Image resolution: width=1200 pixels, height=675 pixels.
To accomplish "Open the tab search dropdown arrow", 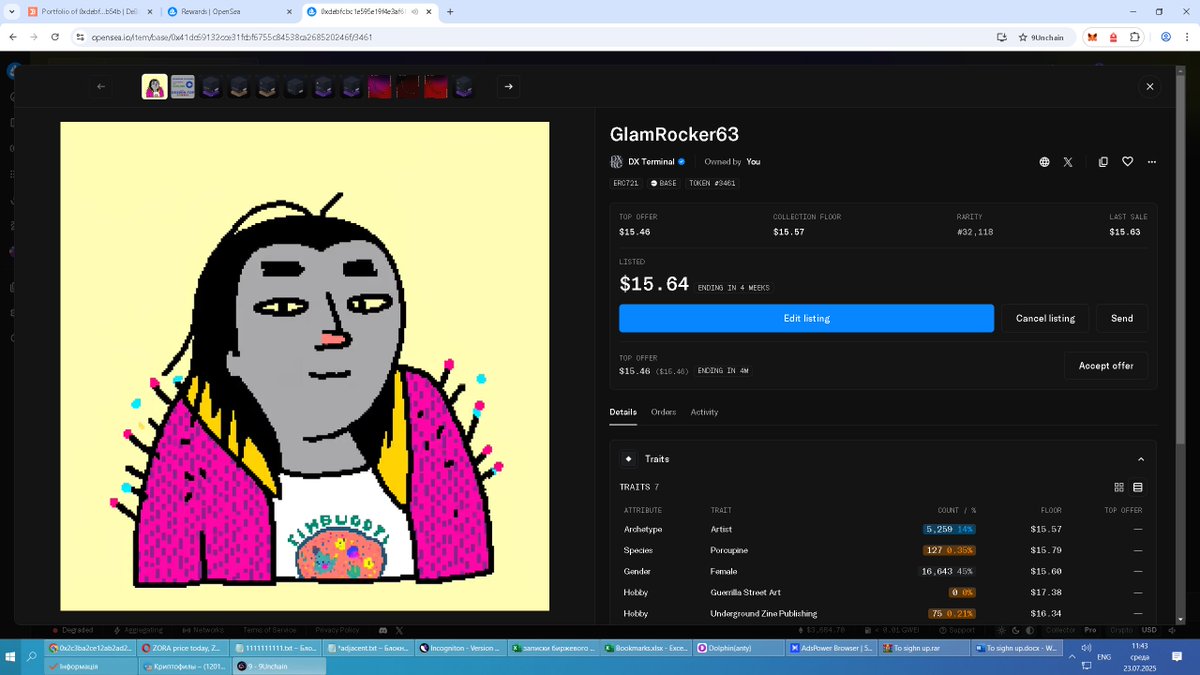I will point(13,12).
